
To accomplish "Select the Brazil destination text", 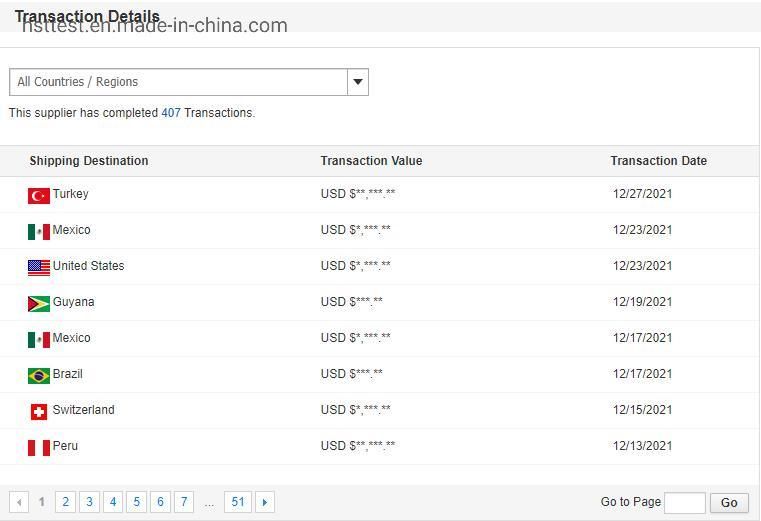I will [x=67, y=374].
